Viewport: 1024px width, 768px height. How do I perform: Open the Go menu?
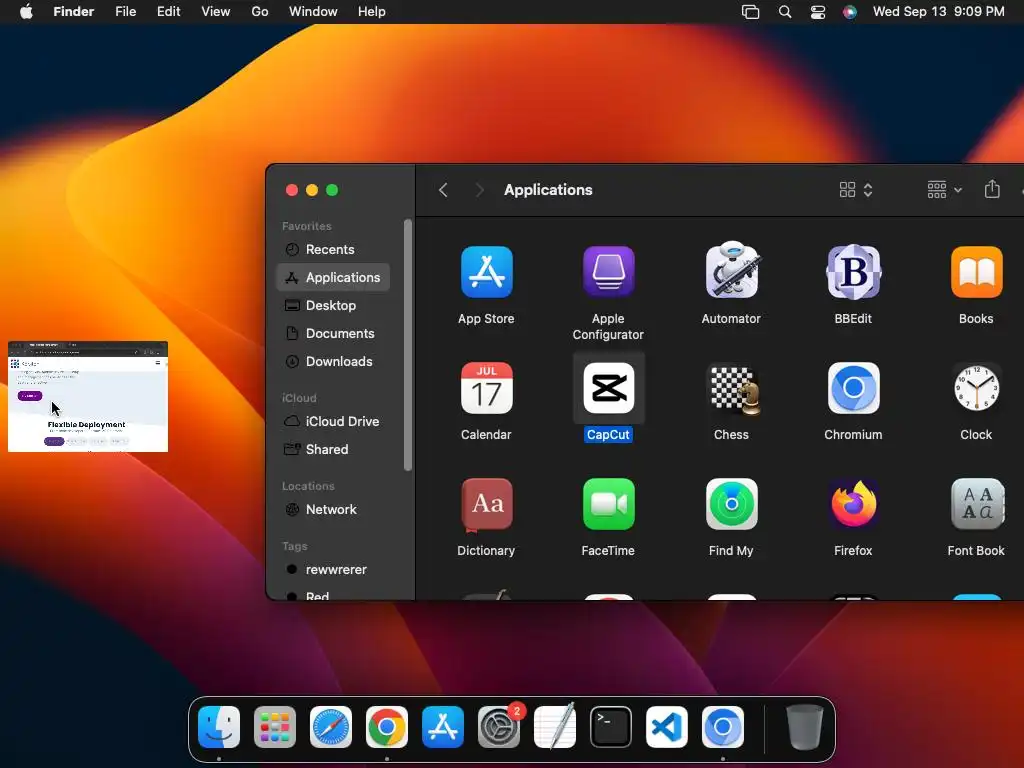pos(260,12)
